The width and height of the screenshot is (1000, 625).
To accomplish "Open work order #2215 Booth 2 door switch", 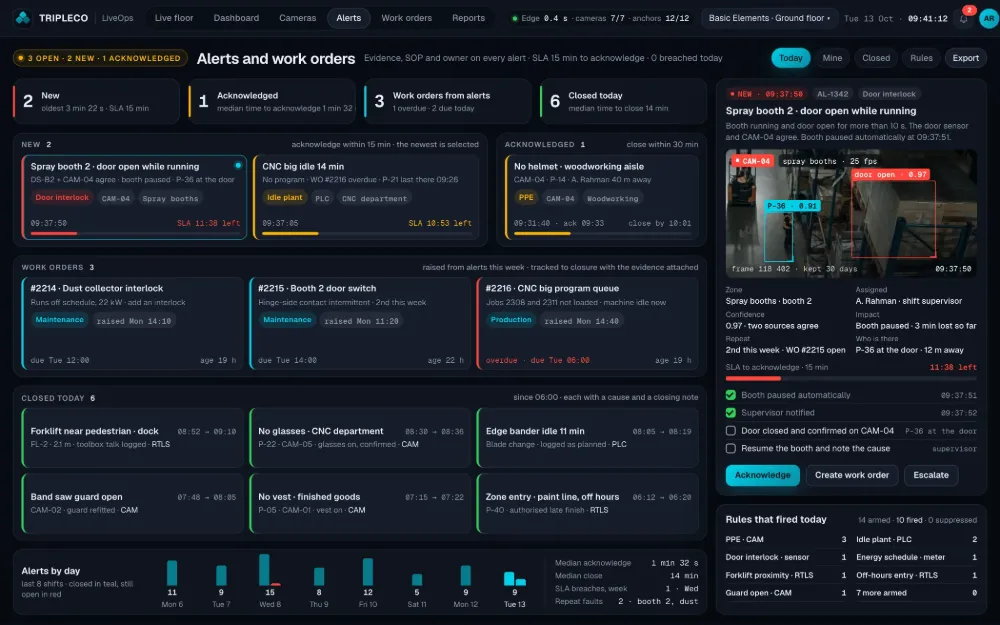I will (x=360, y=323).
